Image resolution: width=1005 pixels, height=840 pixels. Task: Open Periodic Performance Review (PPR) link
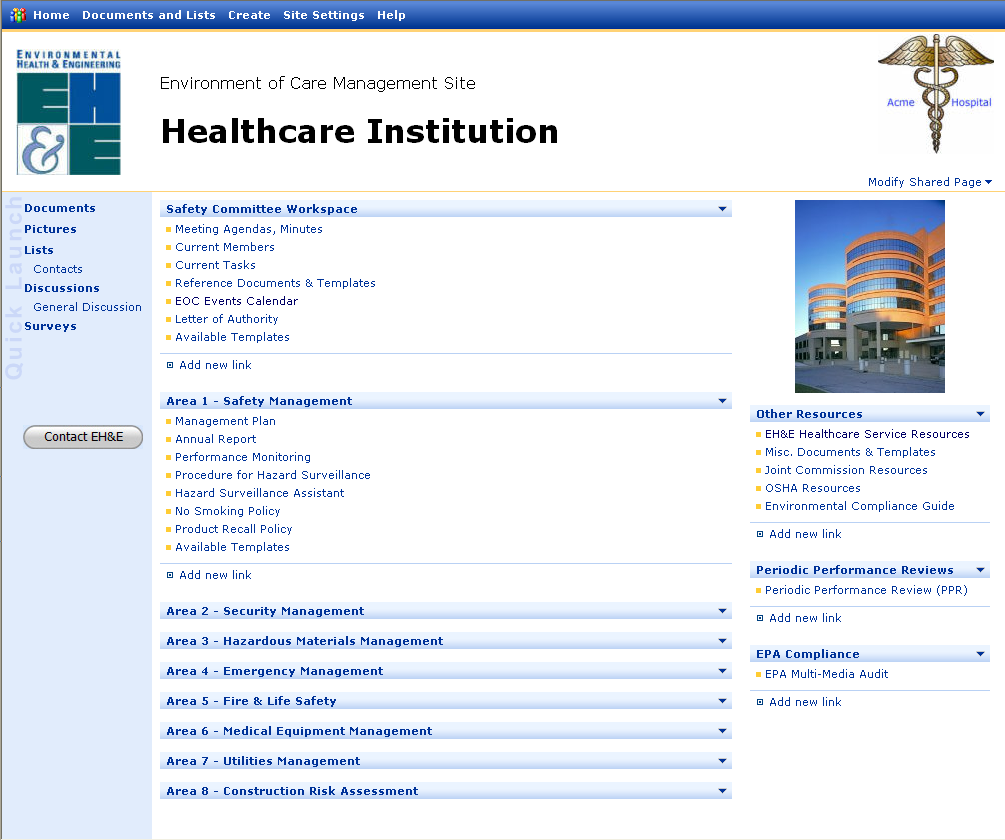pyautogui.click(x=866, y=590)
